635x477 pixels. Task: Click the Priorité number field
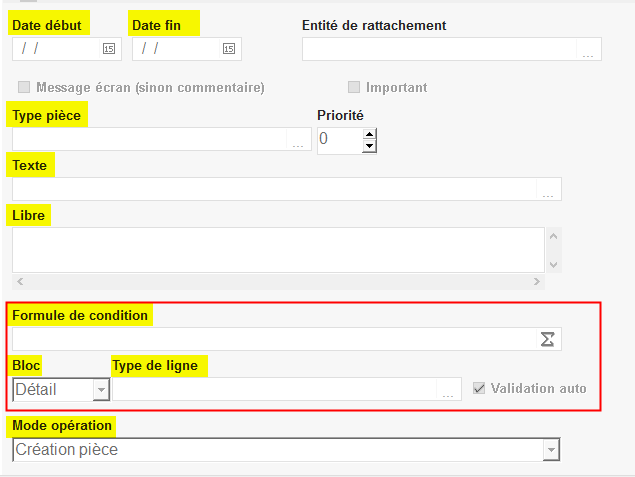(339, 140)
